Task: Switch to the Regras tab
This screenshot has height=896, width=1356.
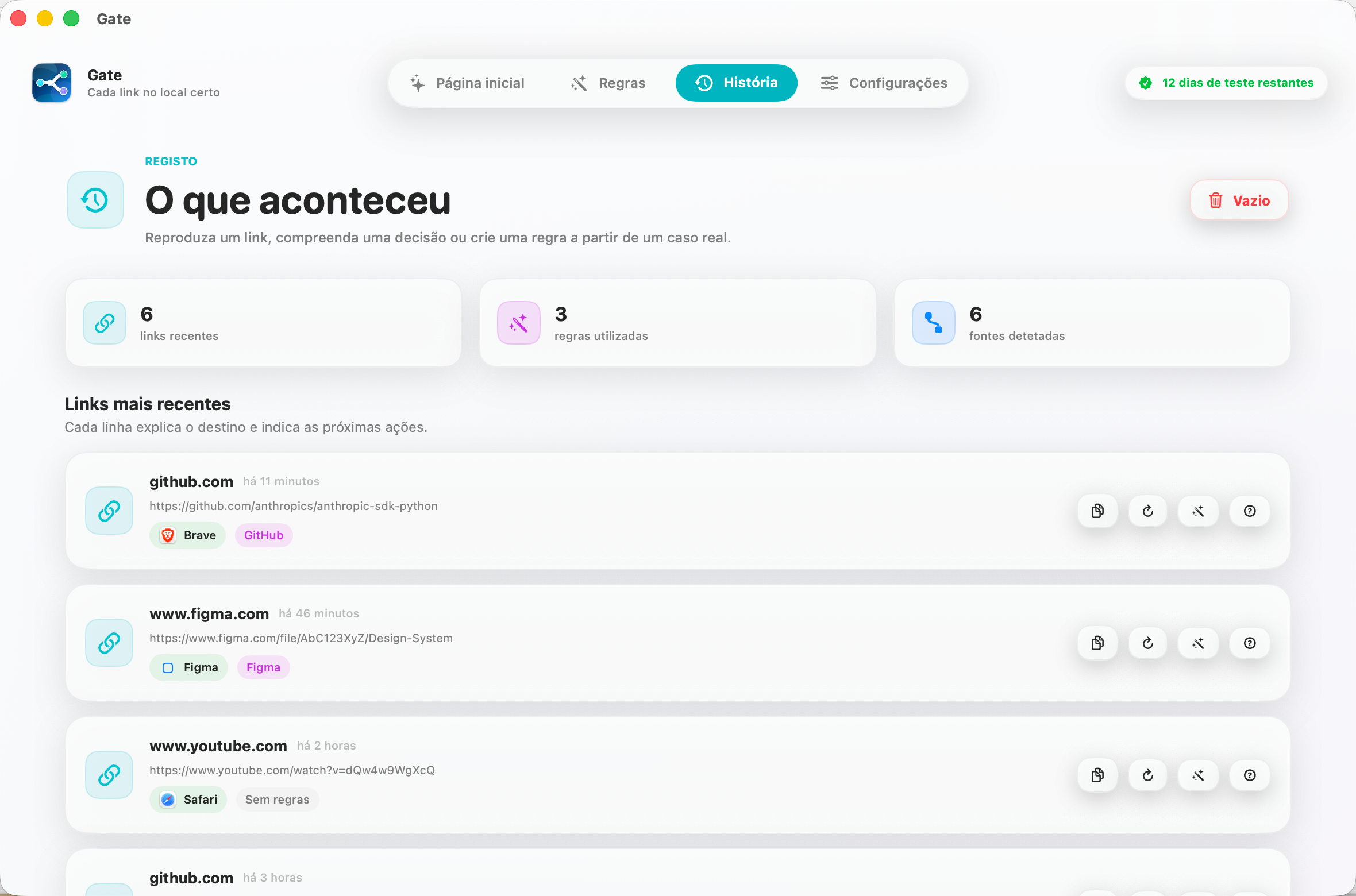Action: coord(608,83)
